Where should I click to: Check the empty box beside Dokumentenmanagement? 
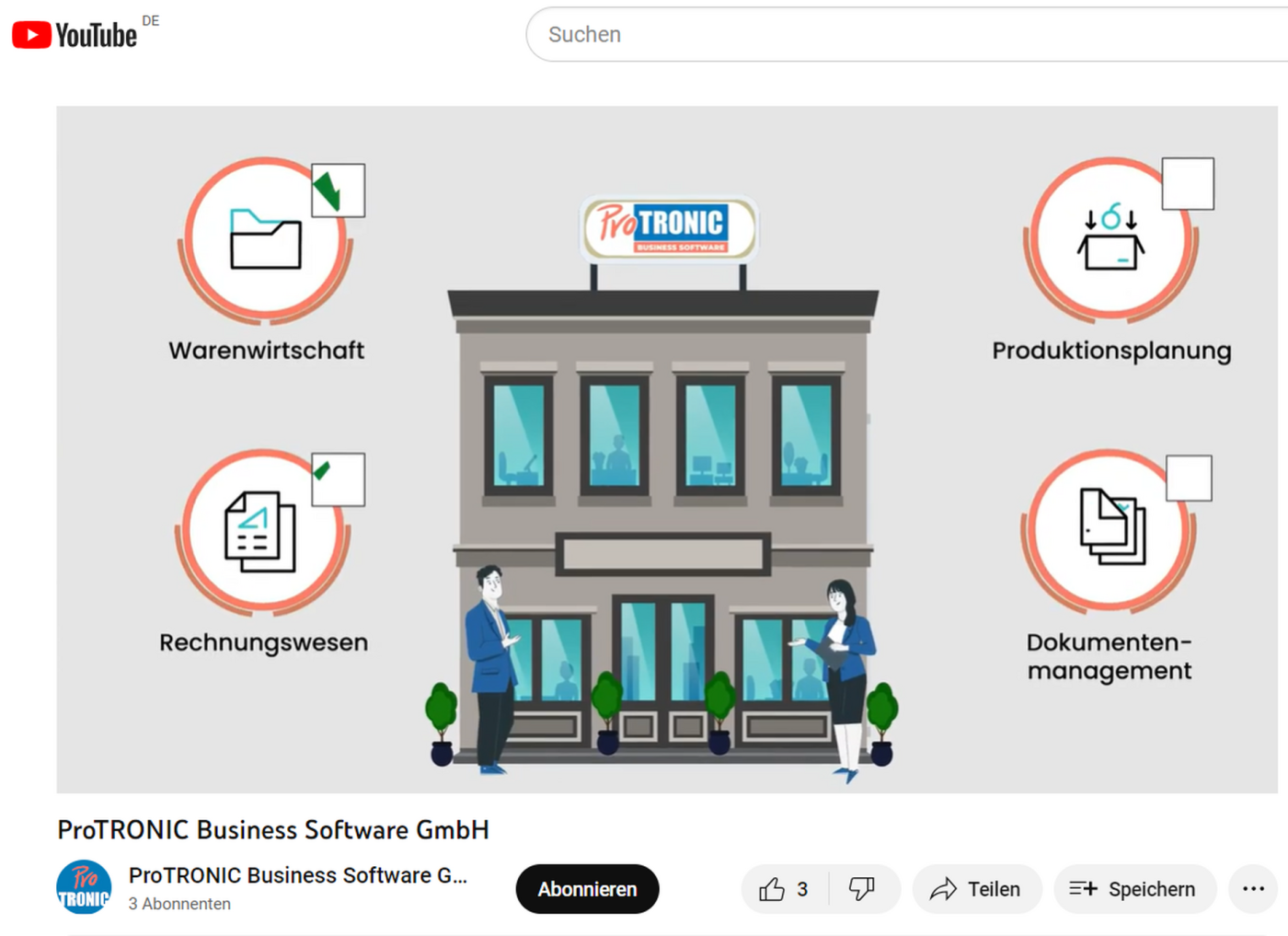coord(1189,479)
